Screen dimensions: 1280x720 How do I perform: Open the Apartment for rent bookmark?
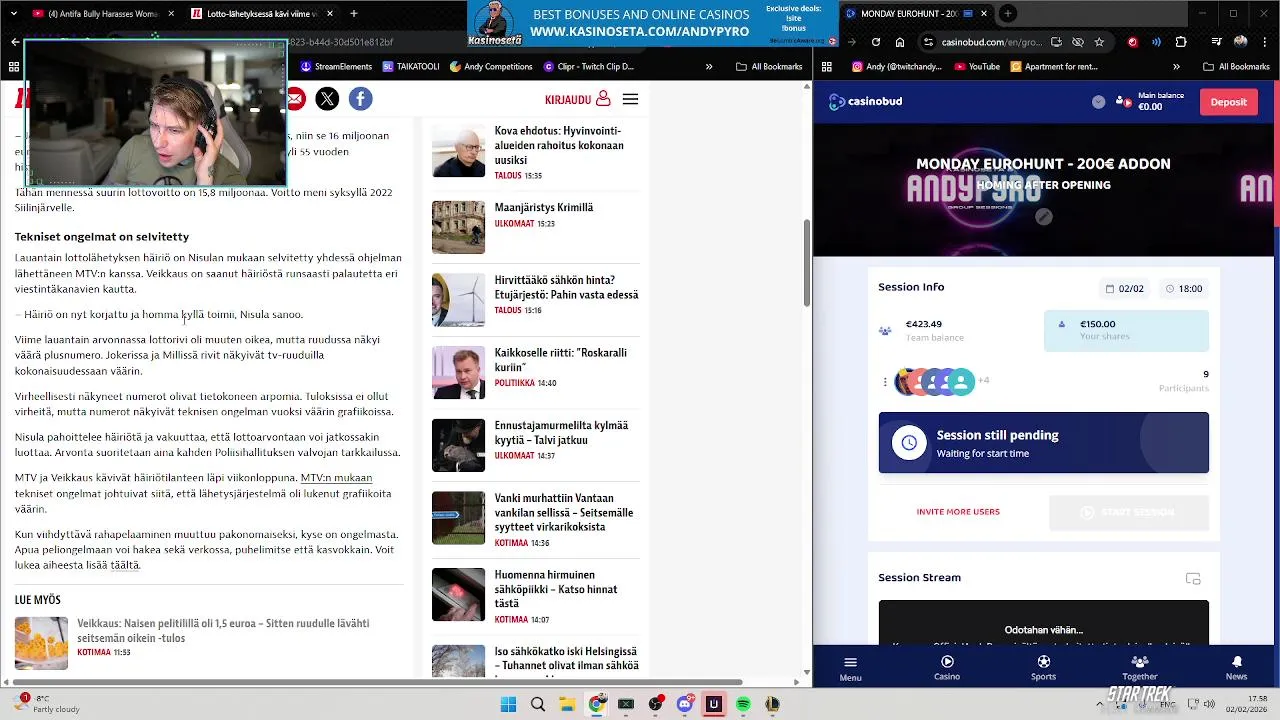click(x=1054, y=66)
